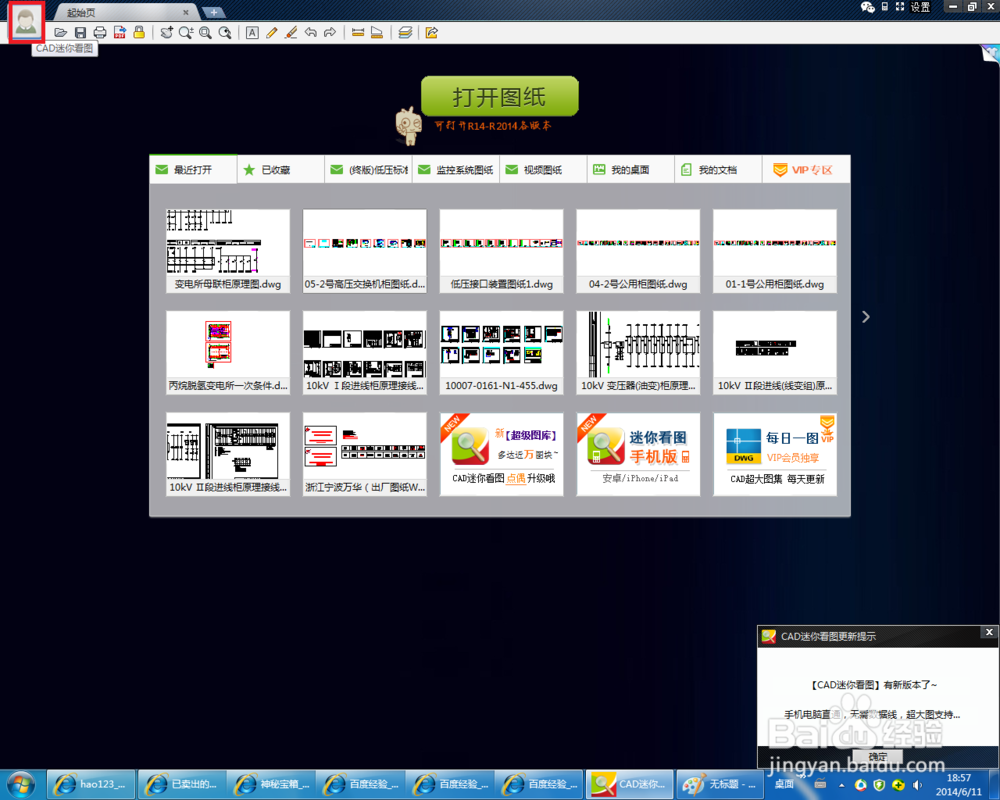
Task: Go to next page with right chevron
Action: 865,317
